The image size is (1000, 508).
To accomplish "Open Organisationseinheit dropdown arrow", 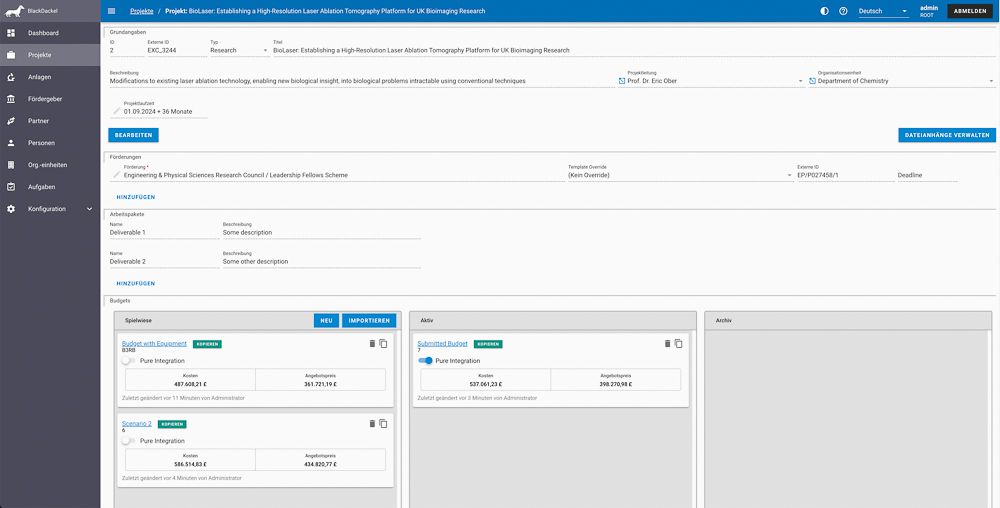I will tap(991, 82).
